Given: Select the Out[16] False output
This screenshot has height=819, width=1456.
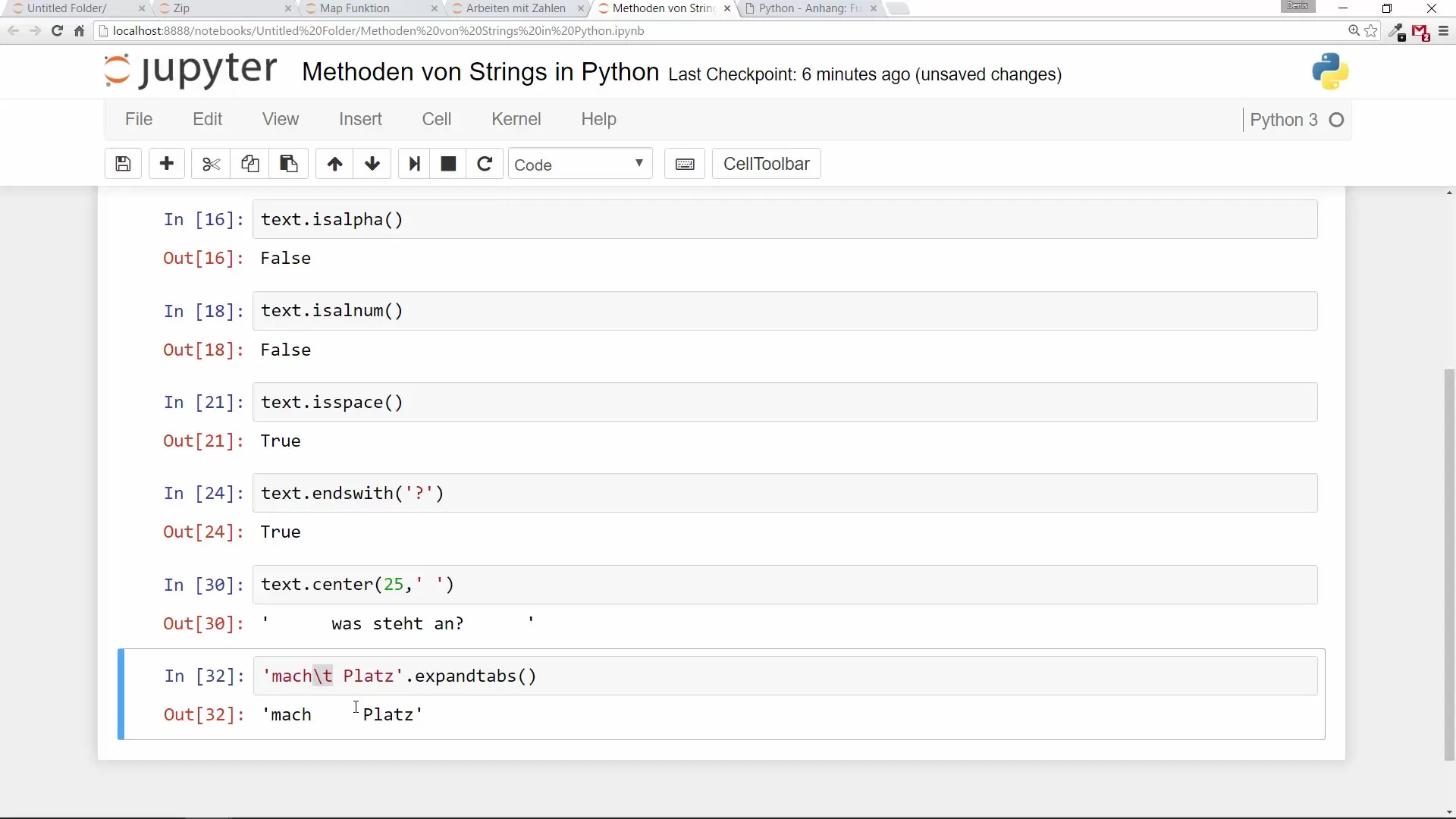Looking at the screenshot, I should click(x=285, y=259).
